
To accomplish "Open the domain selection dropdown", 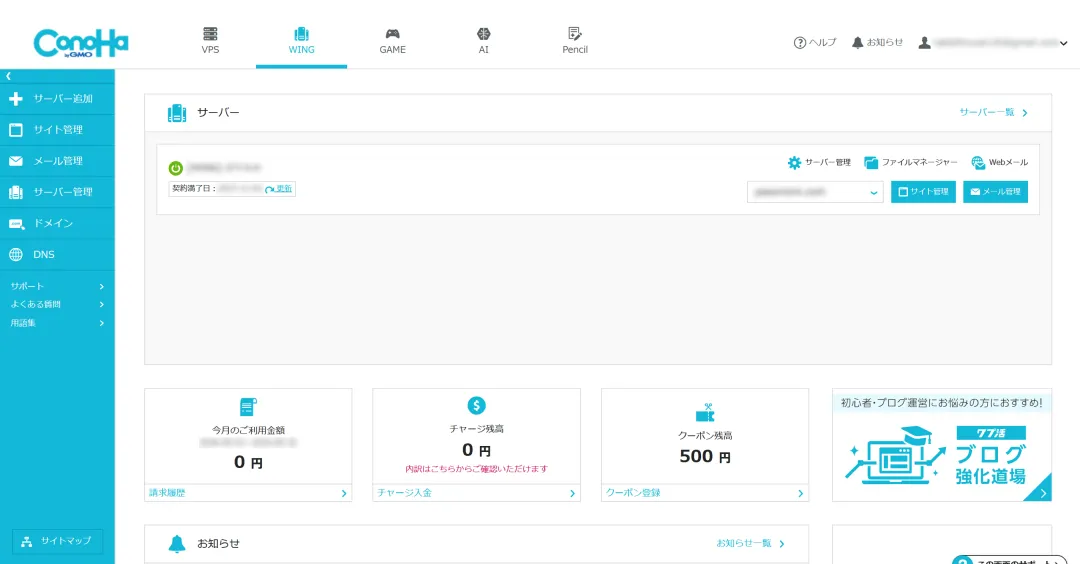I will [815, 192].
